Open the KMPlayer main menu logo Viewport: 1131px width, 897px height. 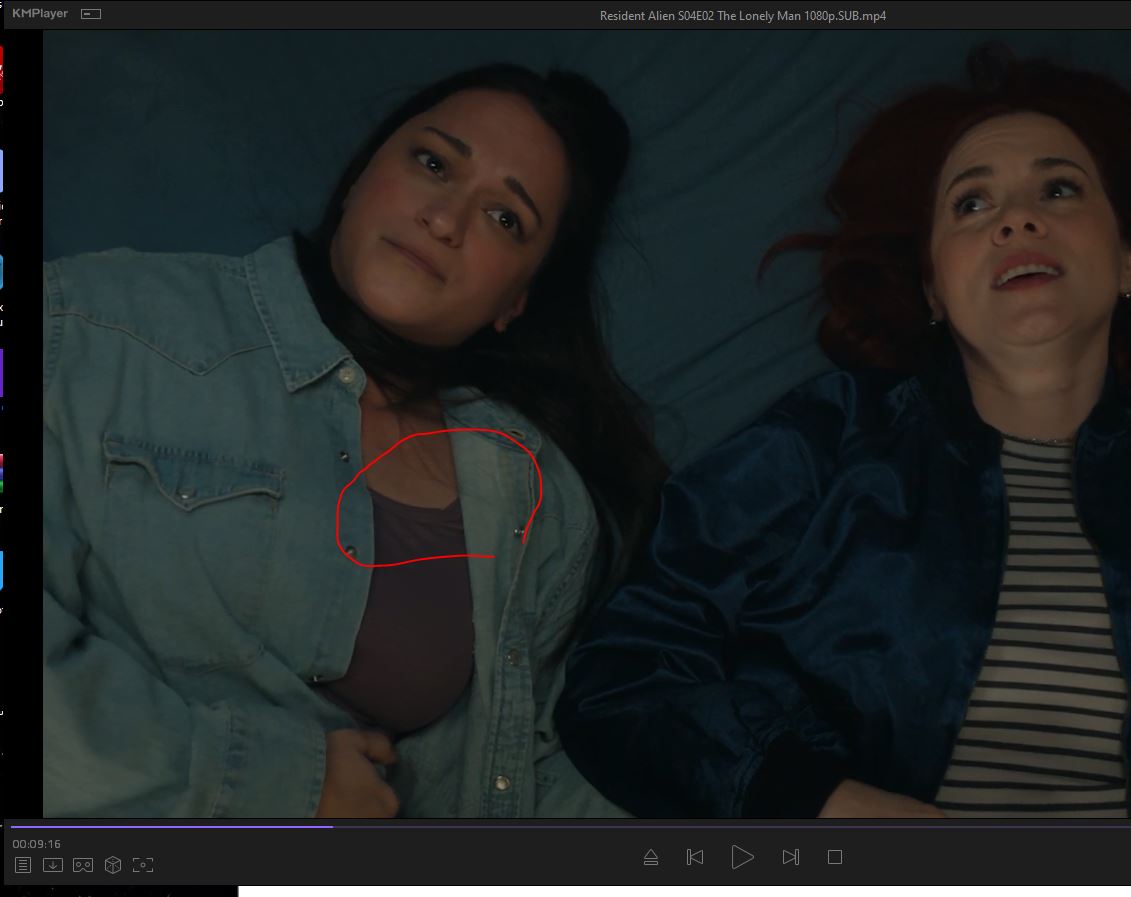click(40, 14)
